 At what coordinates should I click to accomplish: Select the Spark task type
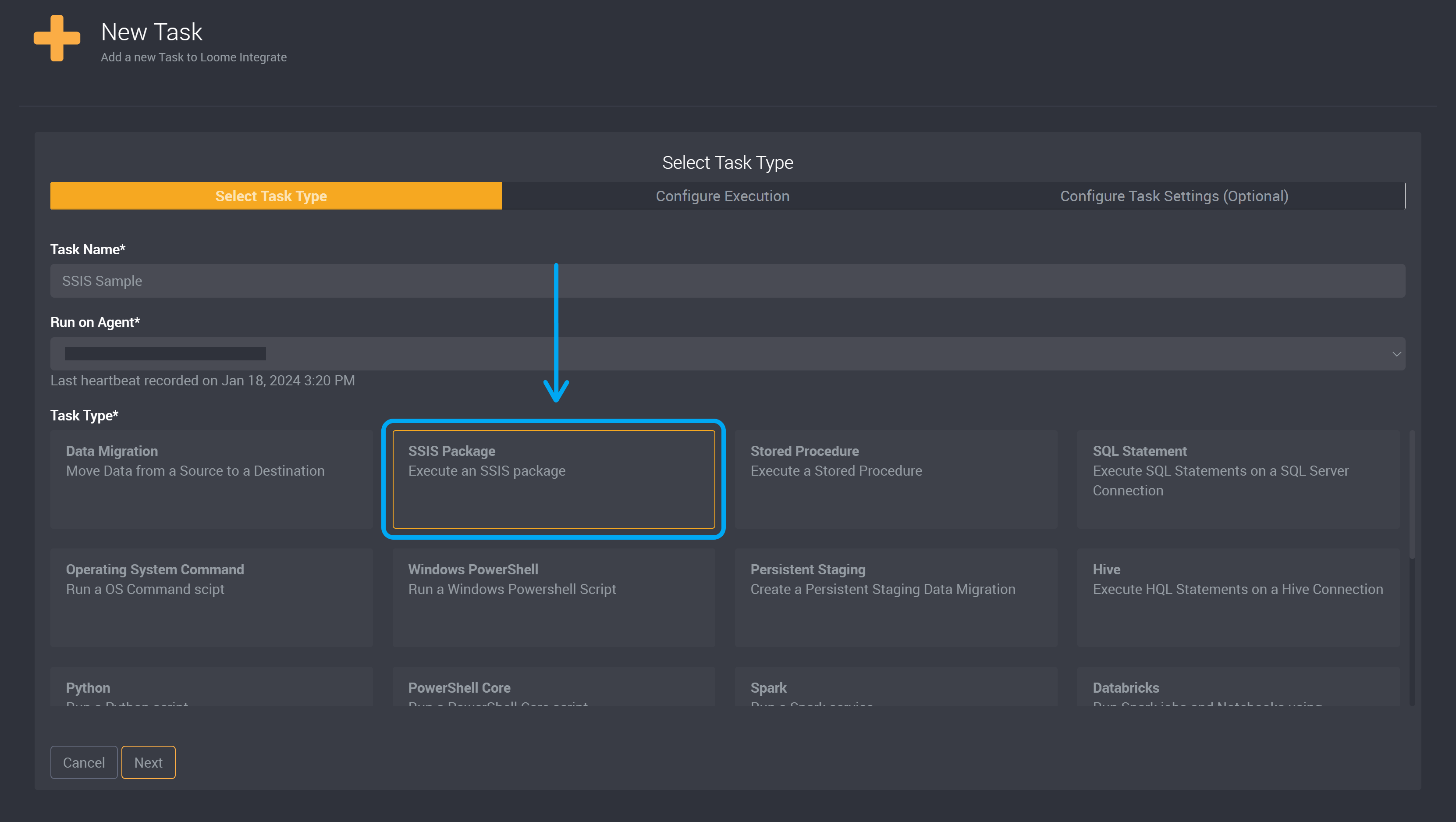pyautogui.click(x=896, y=687)
